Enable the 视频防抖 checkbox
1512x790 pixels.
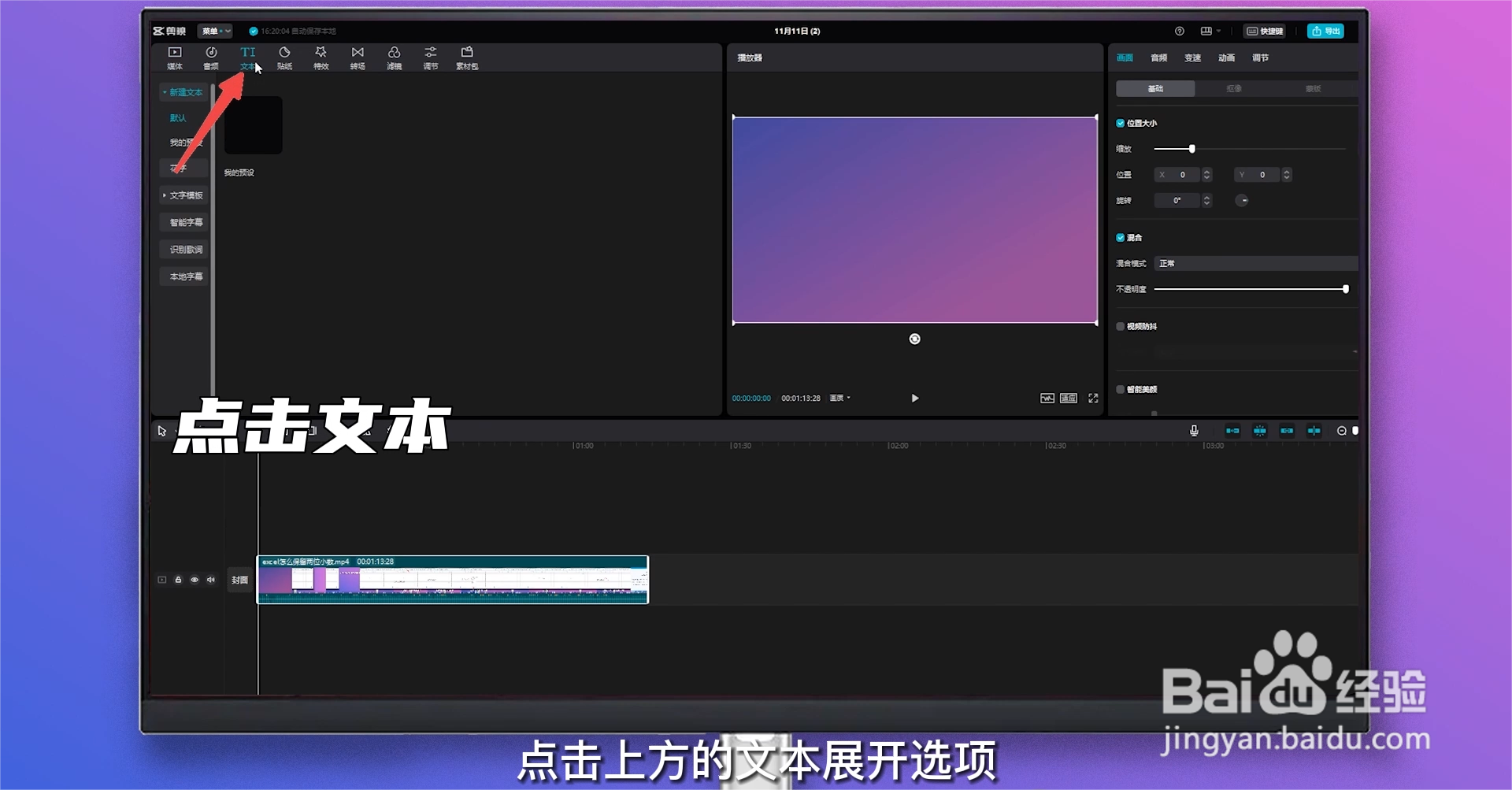click(x=1120, y=326)
